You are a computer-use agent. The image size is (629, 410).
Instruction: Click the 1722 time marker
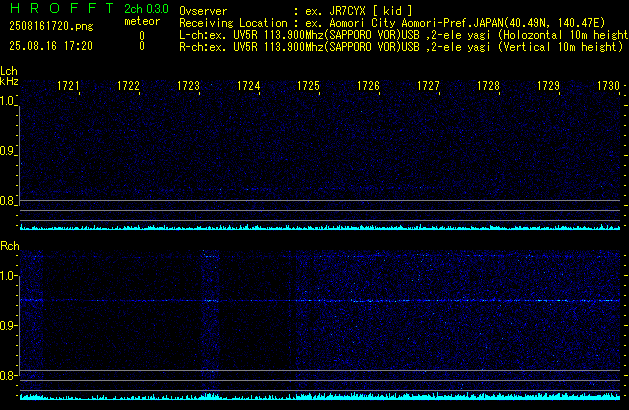(128, 86)
